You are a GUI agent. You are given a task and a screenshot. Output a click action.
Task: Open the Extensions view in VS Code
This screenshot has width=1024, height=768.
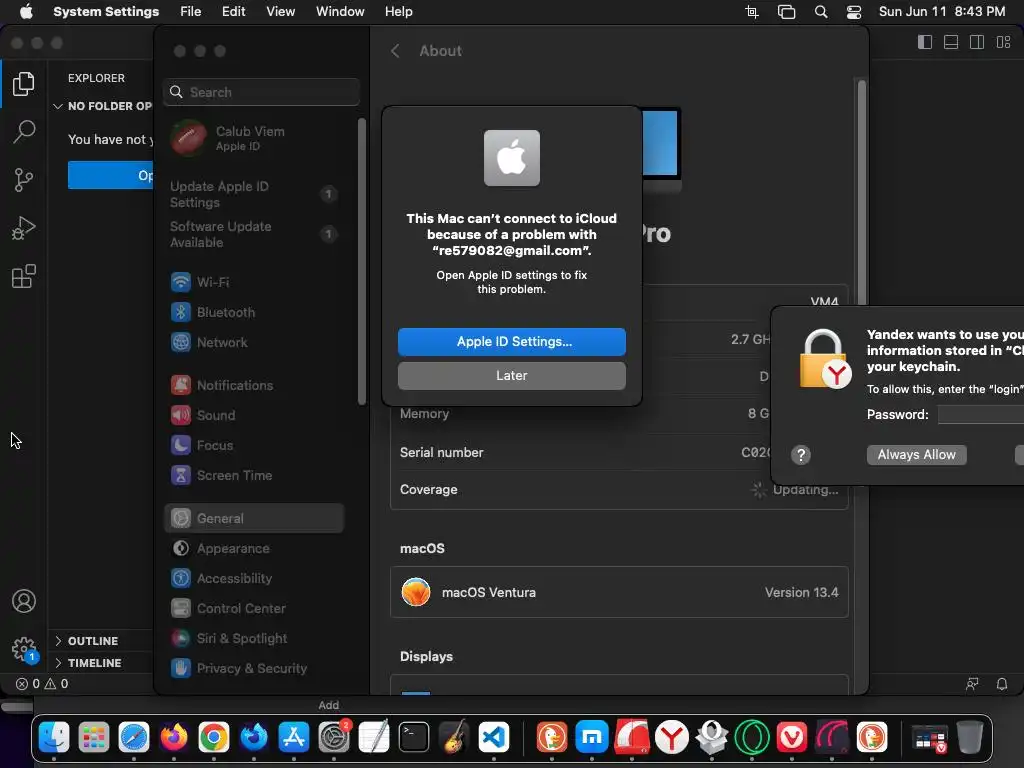click(x=24, y=276)
